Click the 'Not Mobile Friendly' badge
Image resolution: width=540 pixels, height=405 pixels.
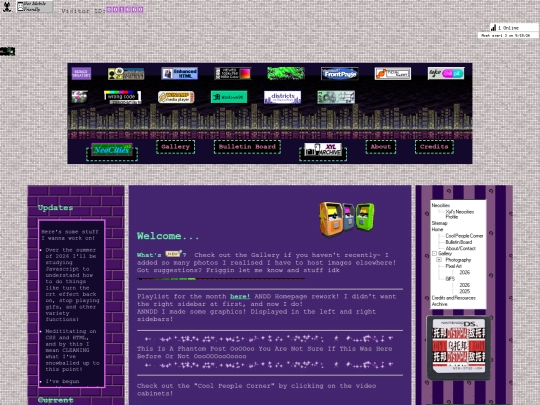point(35,6)
